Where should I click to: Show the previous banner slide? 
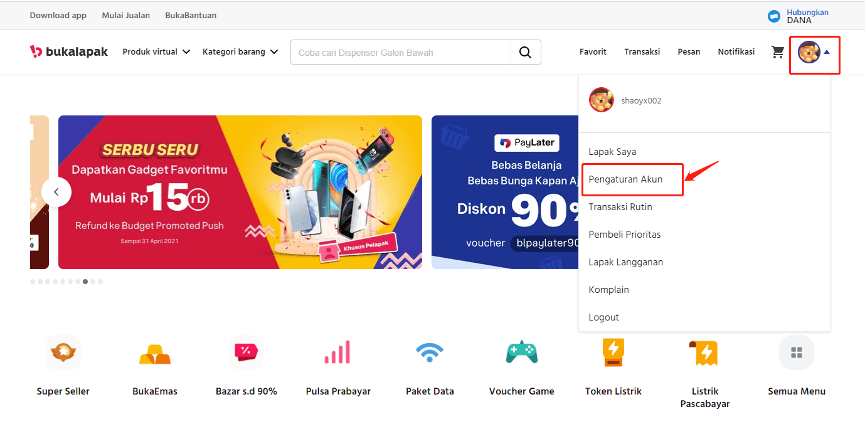(56, 192)
